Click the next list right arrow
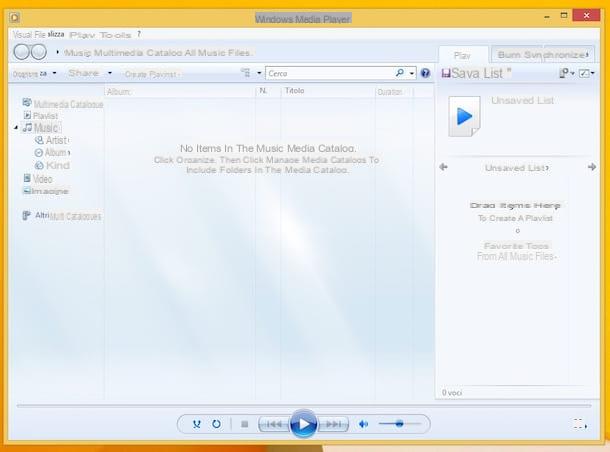610x452 pixels. 592,167
